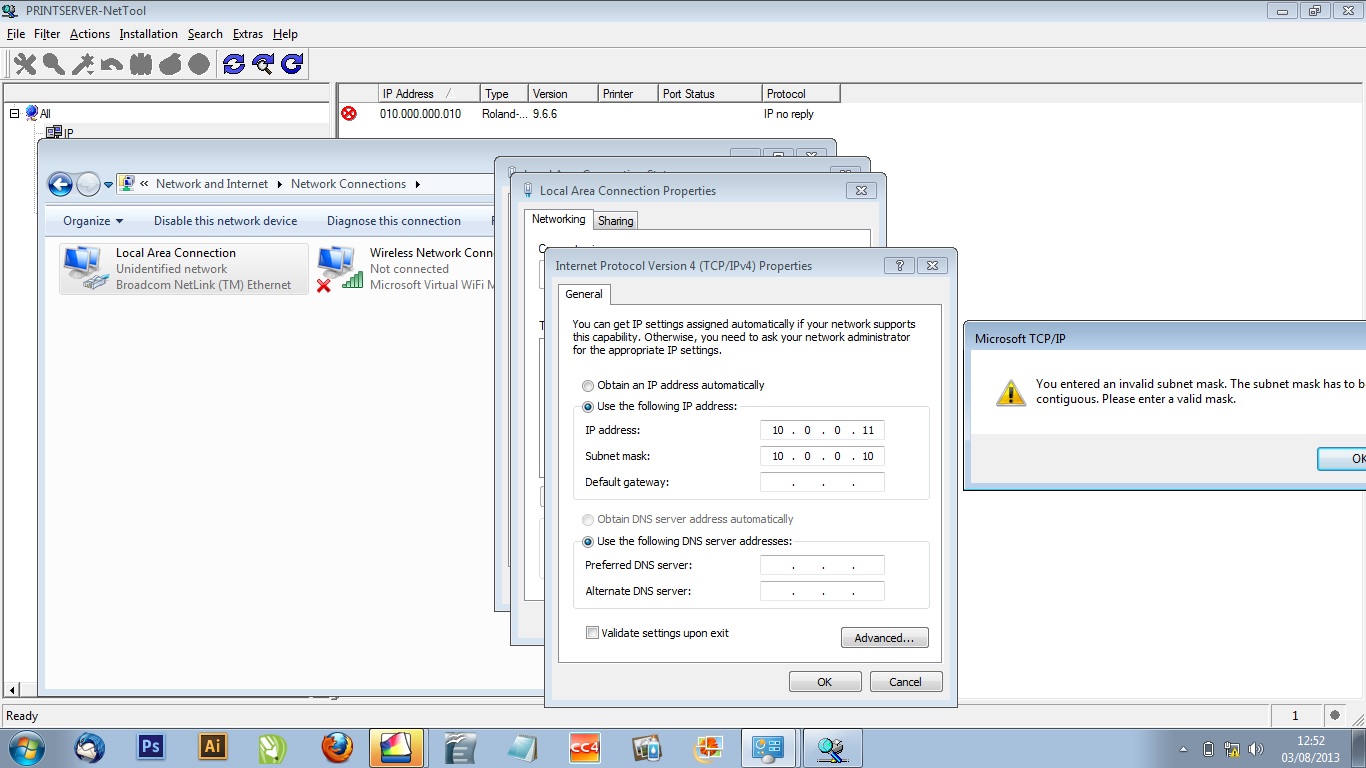
Task: Click the refresh-with-magnifier search icon
Action: click(263, 64)
